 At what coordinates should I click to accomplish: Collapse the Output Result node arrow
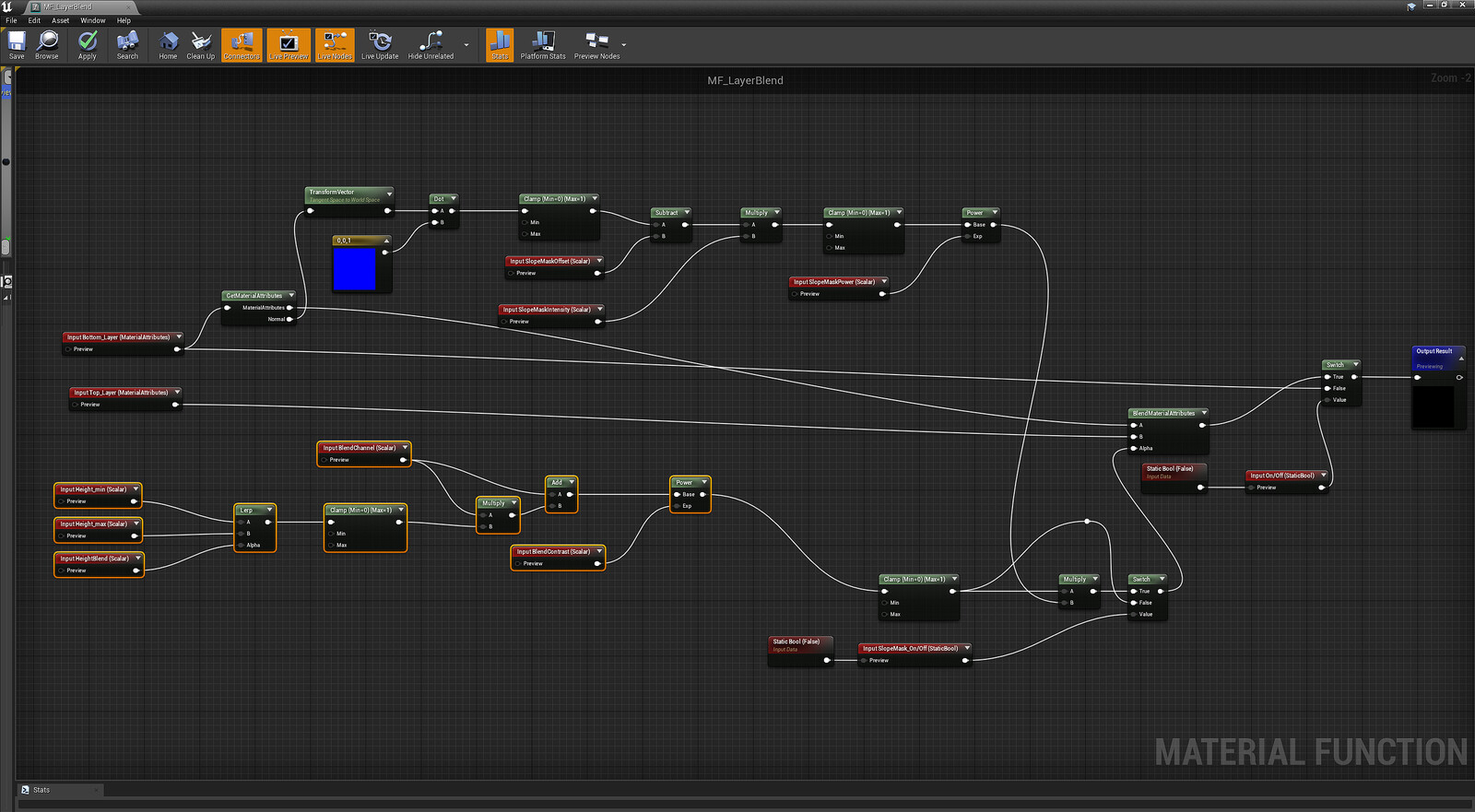coord(1460,358)
